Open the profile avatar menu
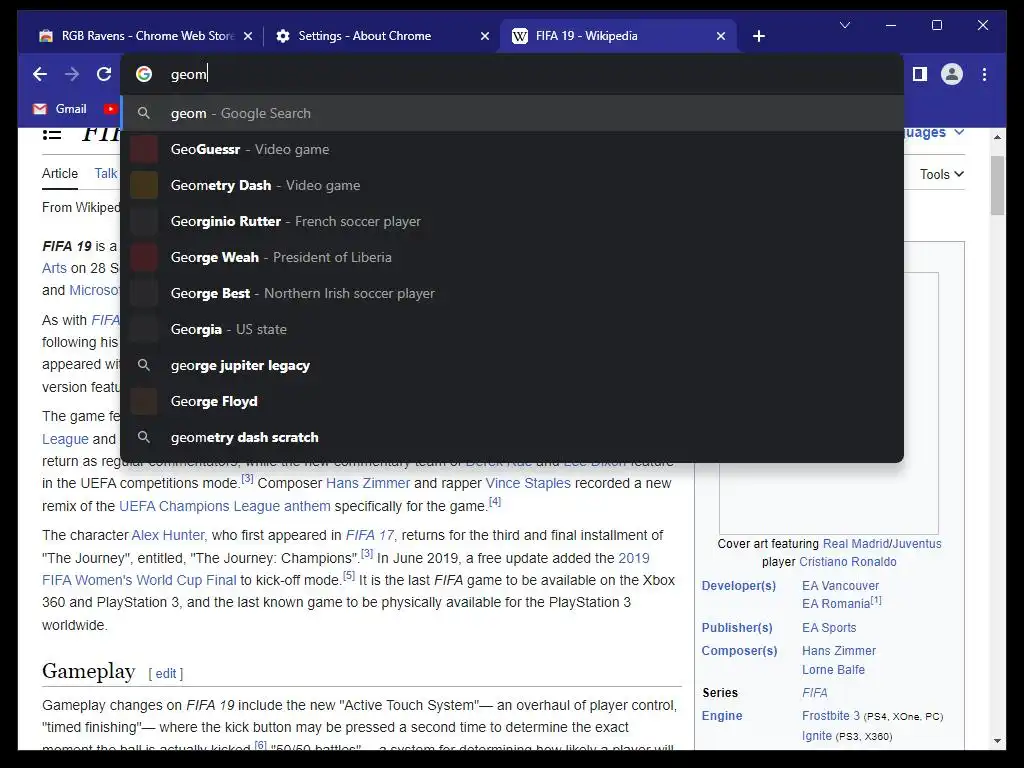 pyautogui.click(x=952, y=74)
